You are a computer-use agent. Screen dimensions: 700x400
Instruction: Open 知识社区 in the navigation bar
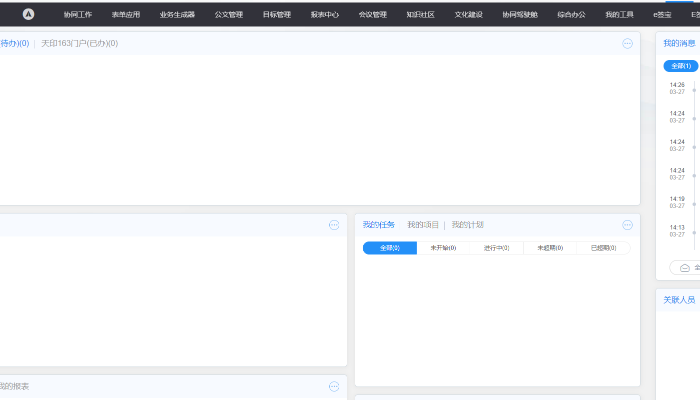coord(420,15)
